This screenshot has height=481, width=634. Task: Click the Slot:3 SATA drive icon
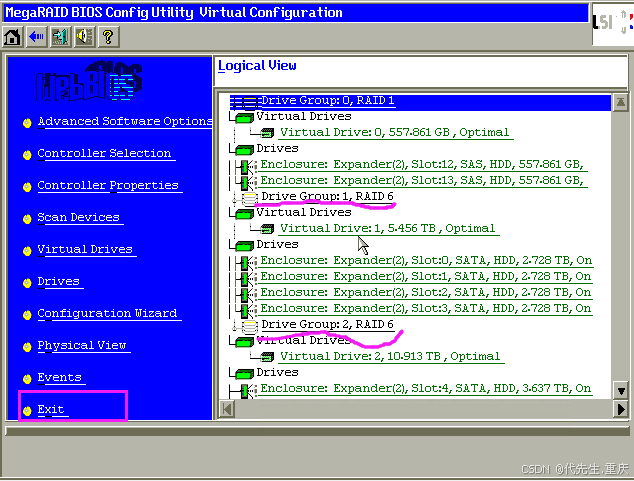pos(247,310)
